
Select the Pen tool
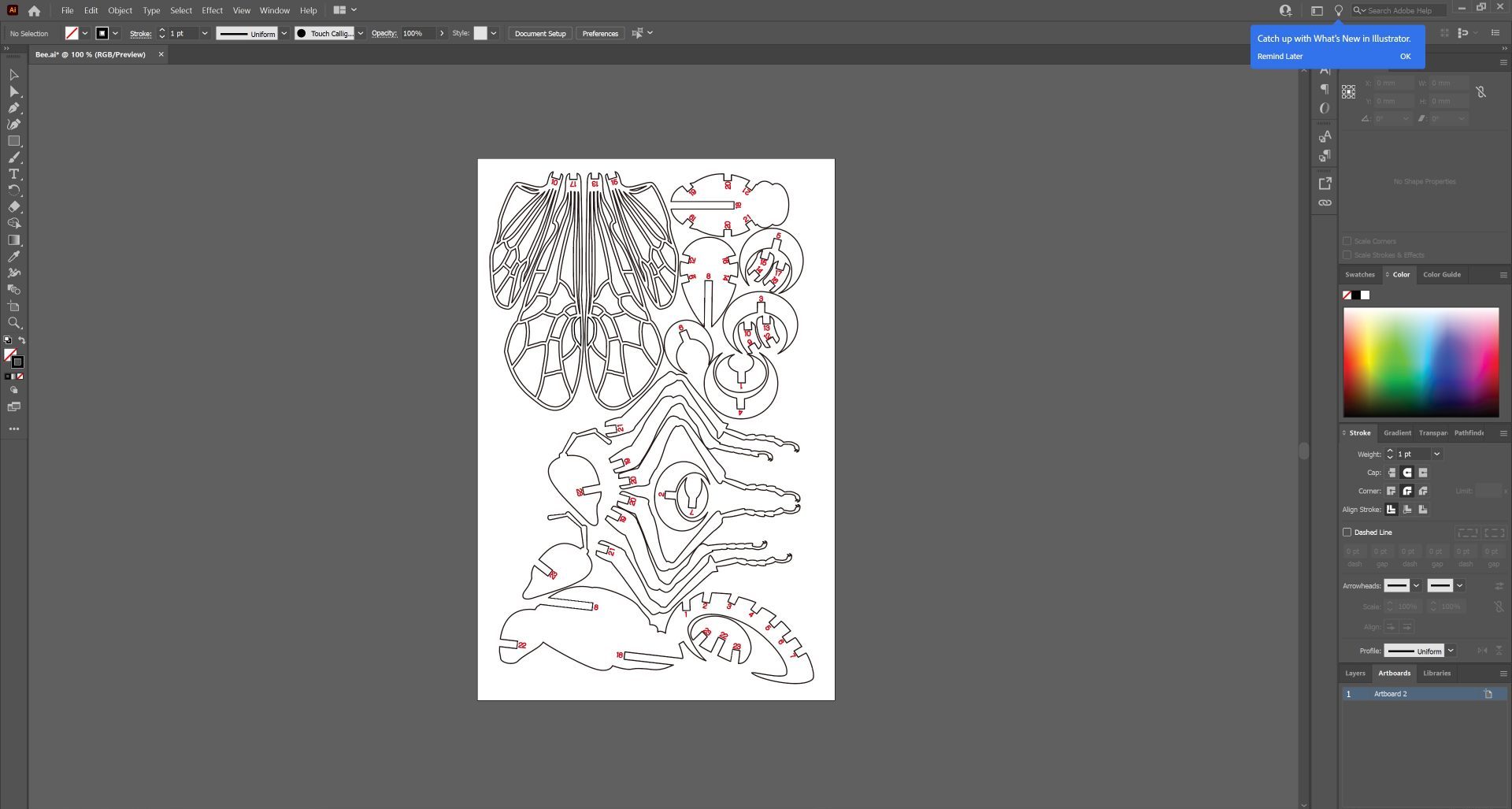[x=14, y=108]
